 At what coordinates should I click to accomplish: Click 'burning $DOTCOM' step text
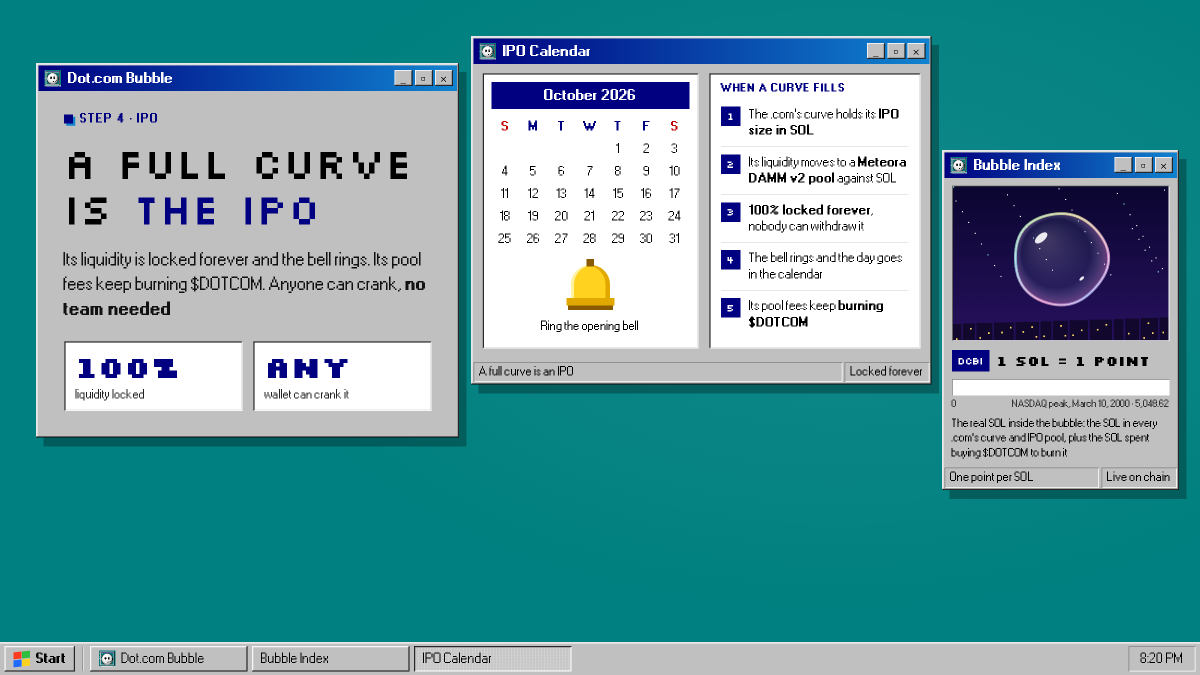click(x=816, y=314)
